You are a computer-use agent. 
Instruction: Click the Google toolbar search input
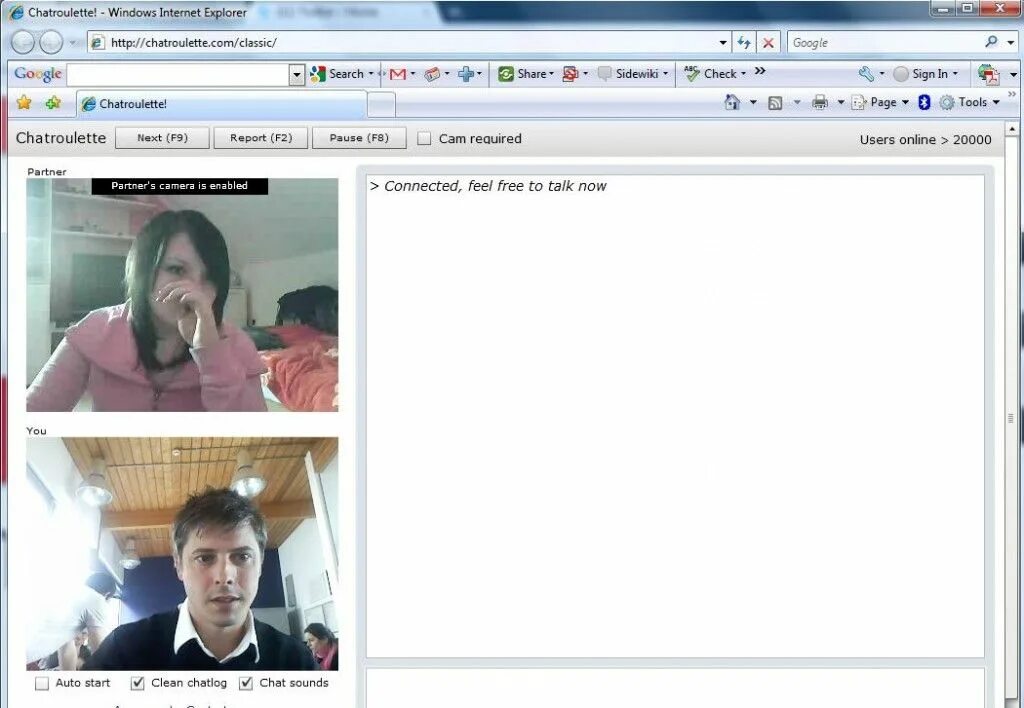178,74
